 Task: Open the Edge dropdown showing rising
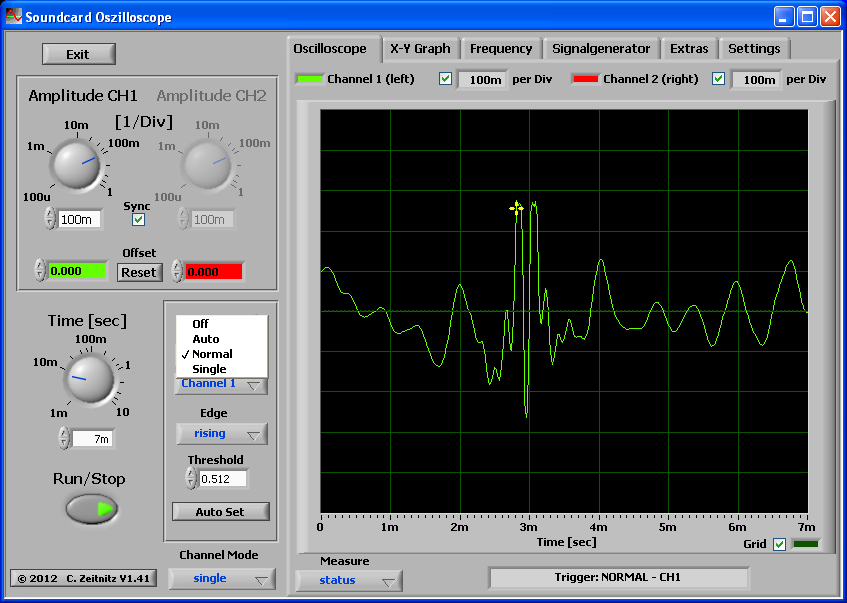click(220, 433)
